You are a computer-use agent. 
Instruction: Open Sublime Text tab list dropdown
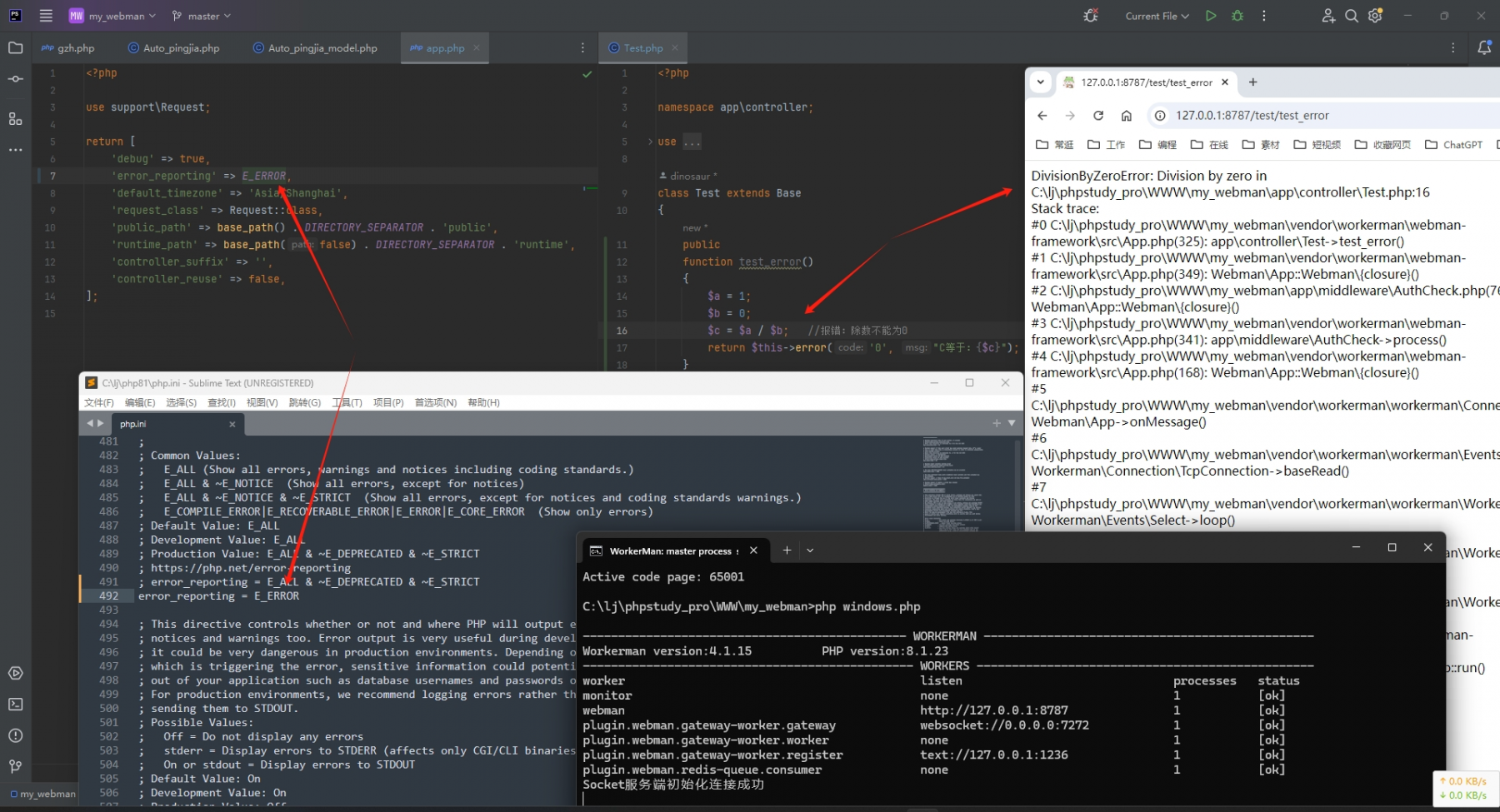1012,424
